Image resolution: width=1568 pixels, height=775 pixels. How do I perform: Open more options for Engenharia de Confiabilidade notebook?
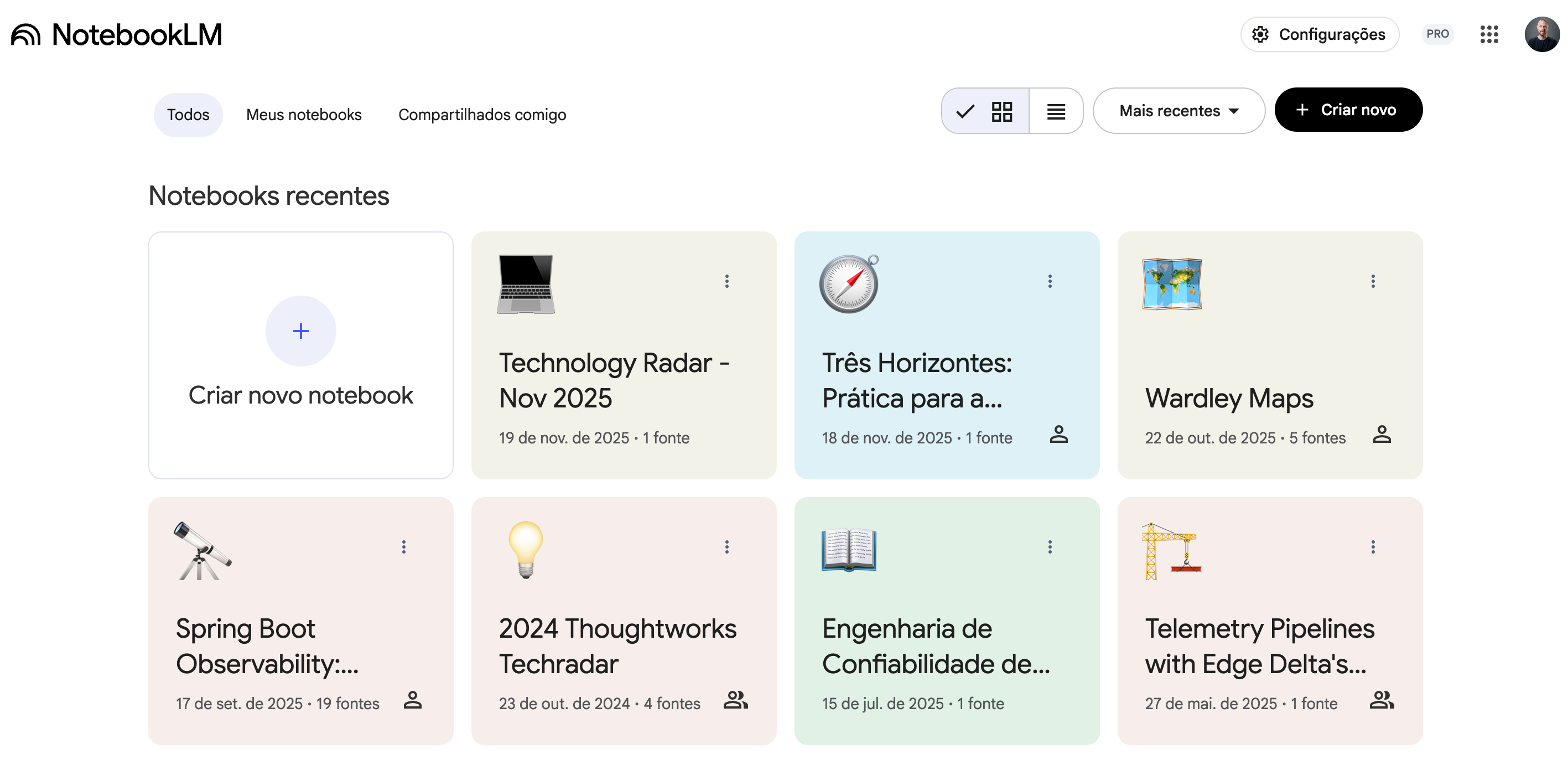[x=1050, y=547]
